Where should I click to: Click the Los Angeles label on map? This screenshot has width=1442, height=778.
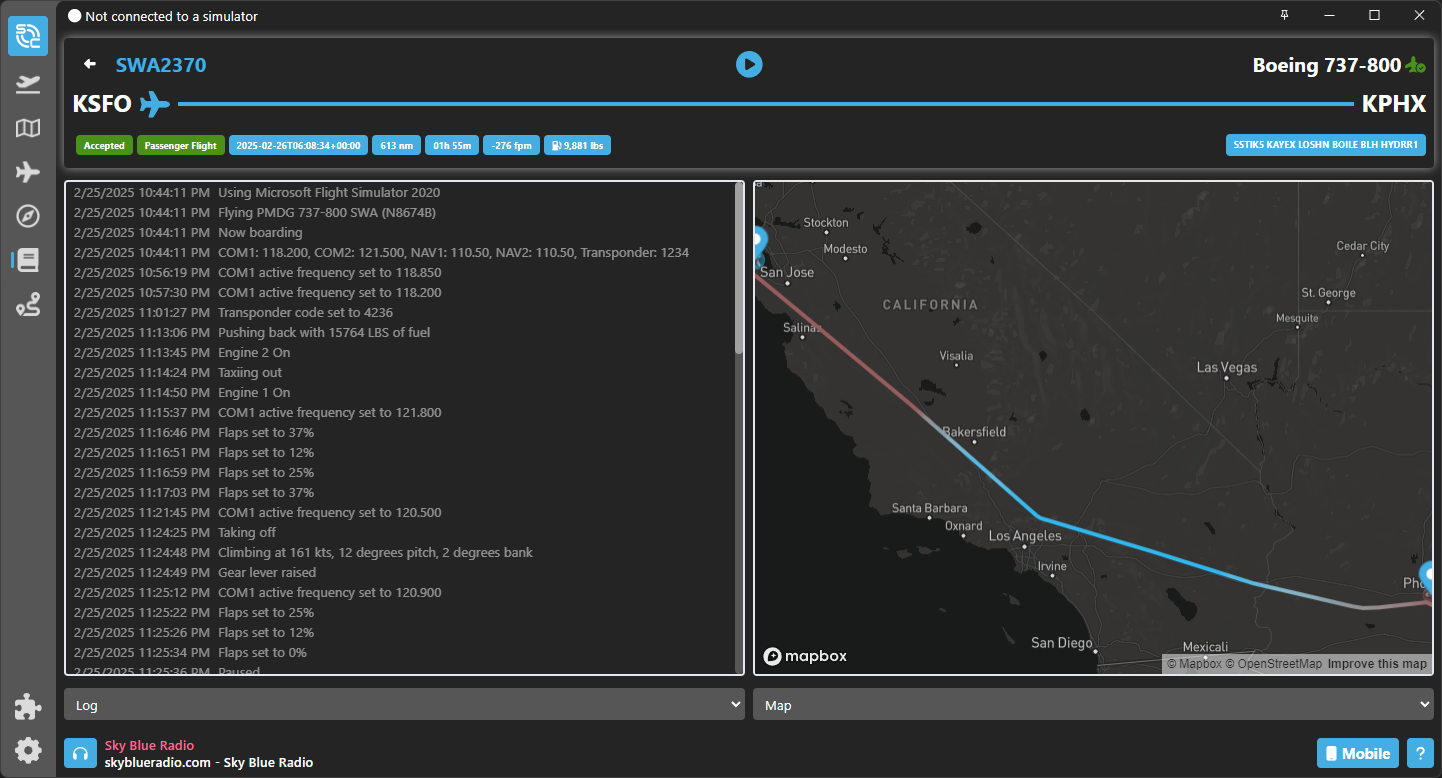point(1025,536)
